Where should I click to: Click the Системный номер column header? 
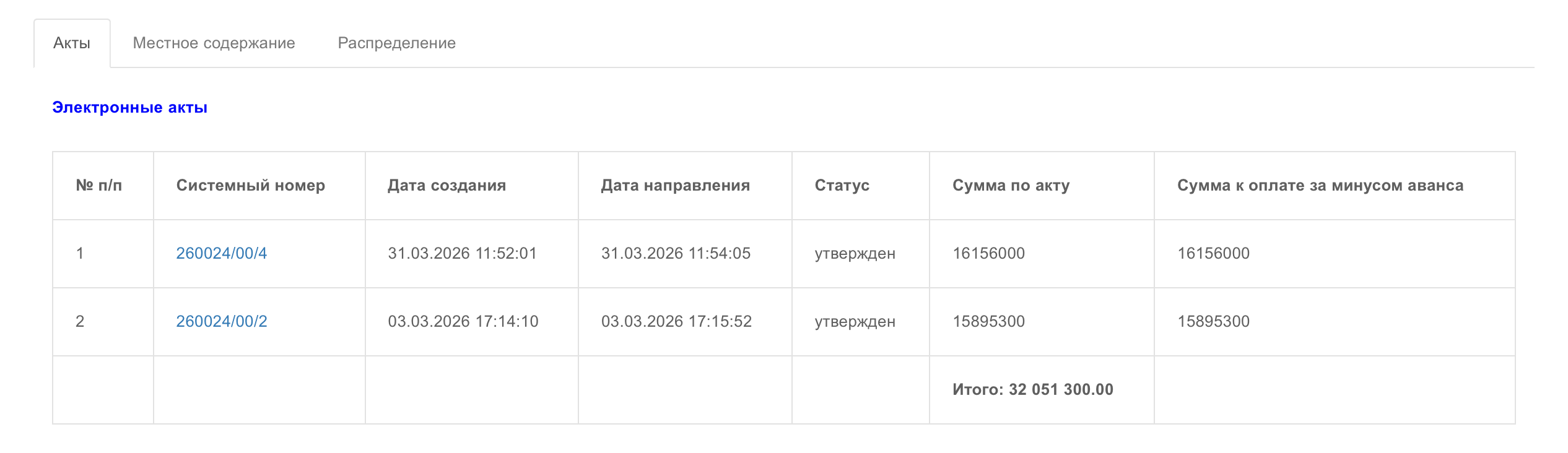click(x=250, y=186)
